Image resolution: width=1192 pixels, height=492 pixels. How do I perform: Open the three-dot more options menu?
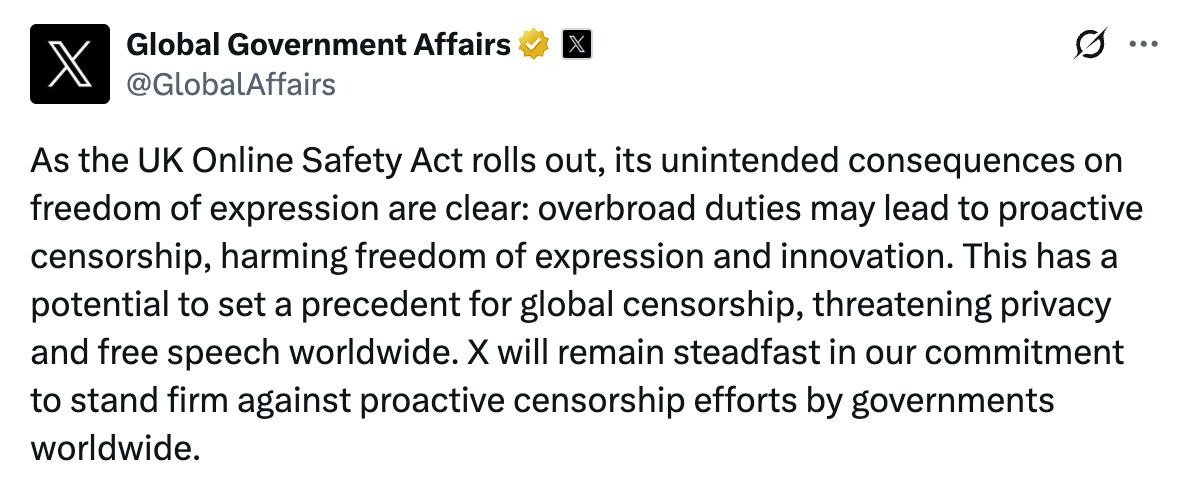point(1142,44)
